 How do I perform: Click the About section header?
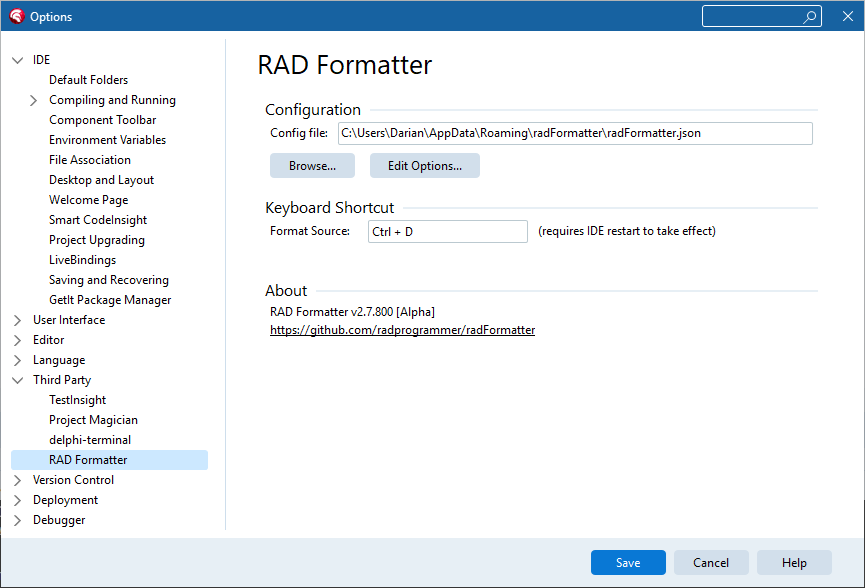(286, 291)
